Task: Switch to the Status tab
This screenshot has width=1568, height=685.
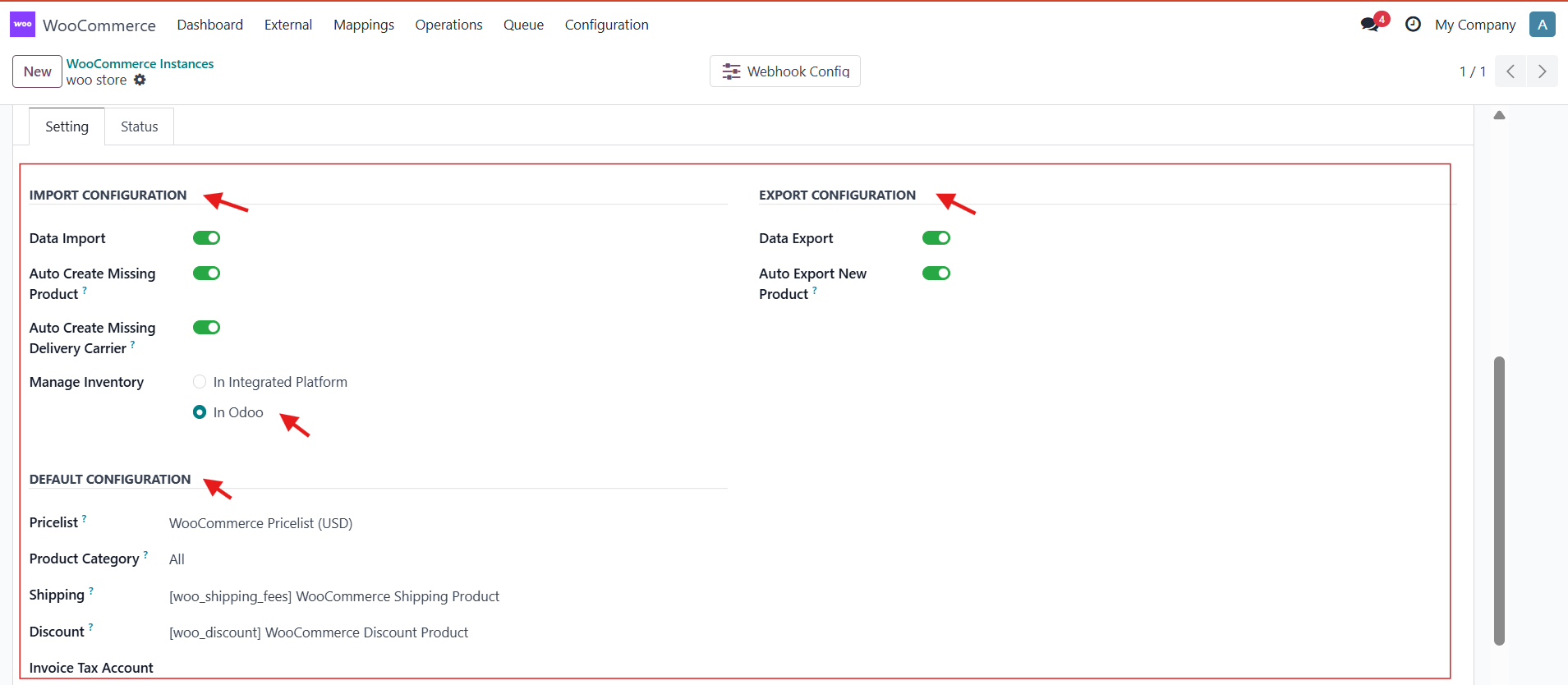Action: (x=140, y=126)
